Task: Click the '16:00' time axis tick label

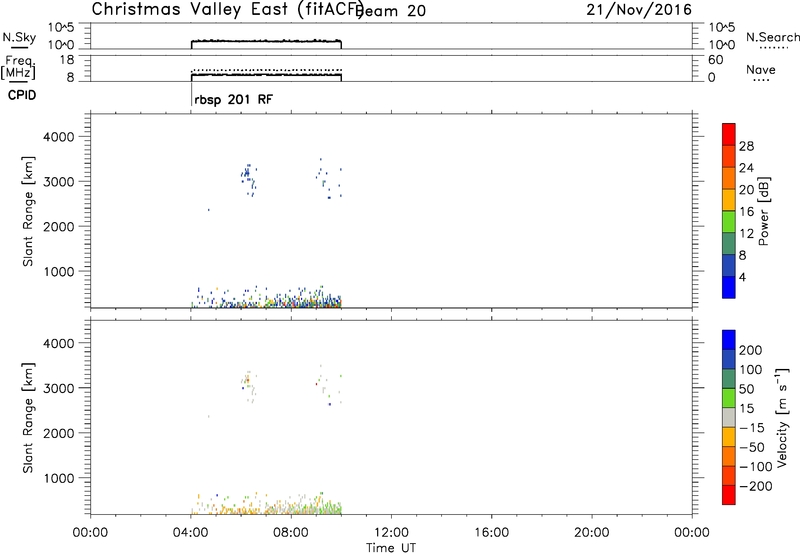Action: 491,533
